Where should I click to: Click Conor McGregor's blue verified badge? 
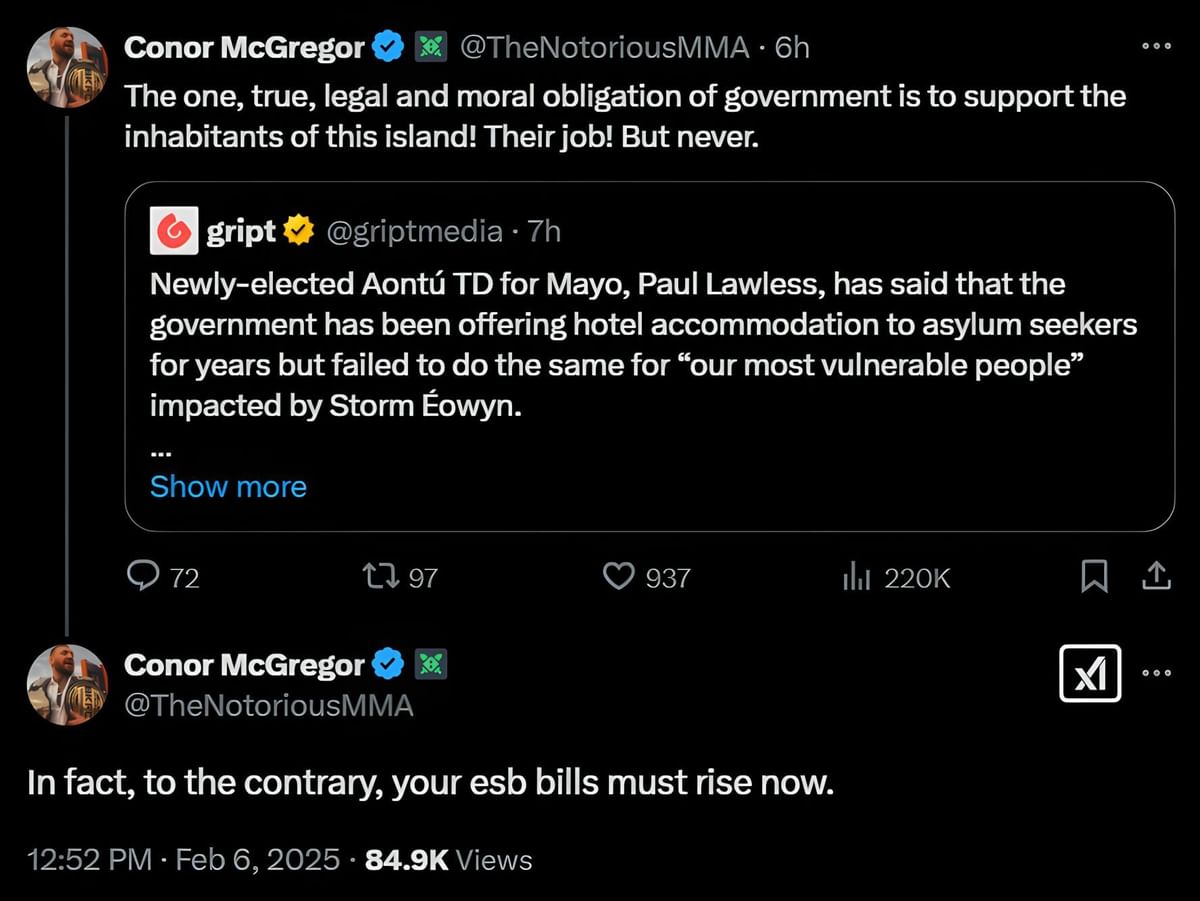(x=388, y=46)
